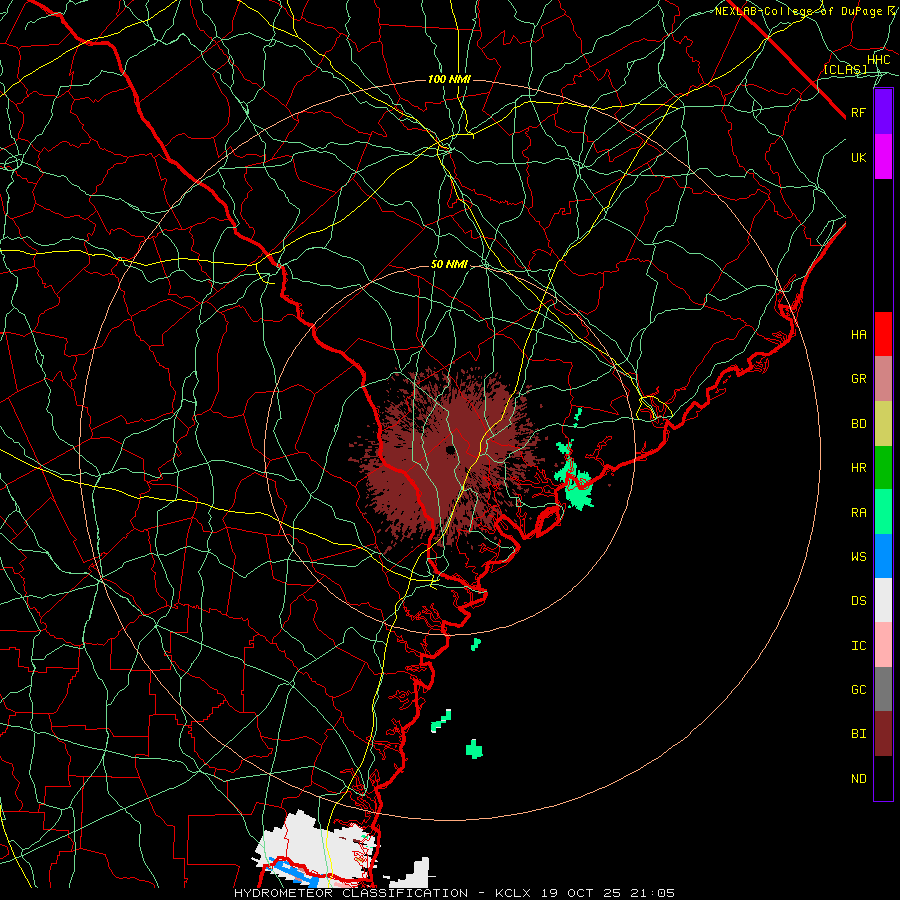The width and height of the screenshot is (900, 900).
Task: Click the black radar site dot at center
Action: 451,449
